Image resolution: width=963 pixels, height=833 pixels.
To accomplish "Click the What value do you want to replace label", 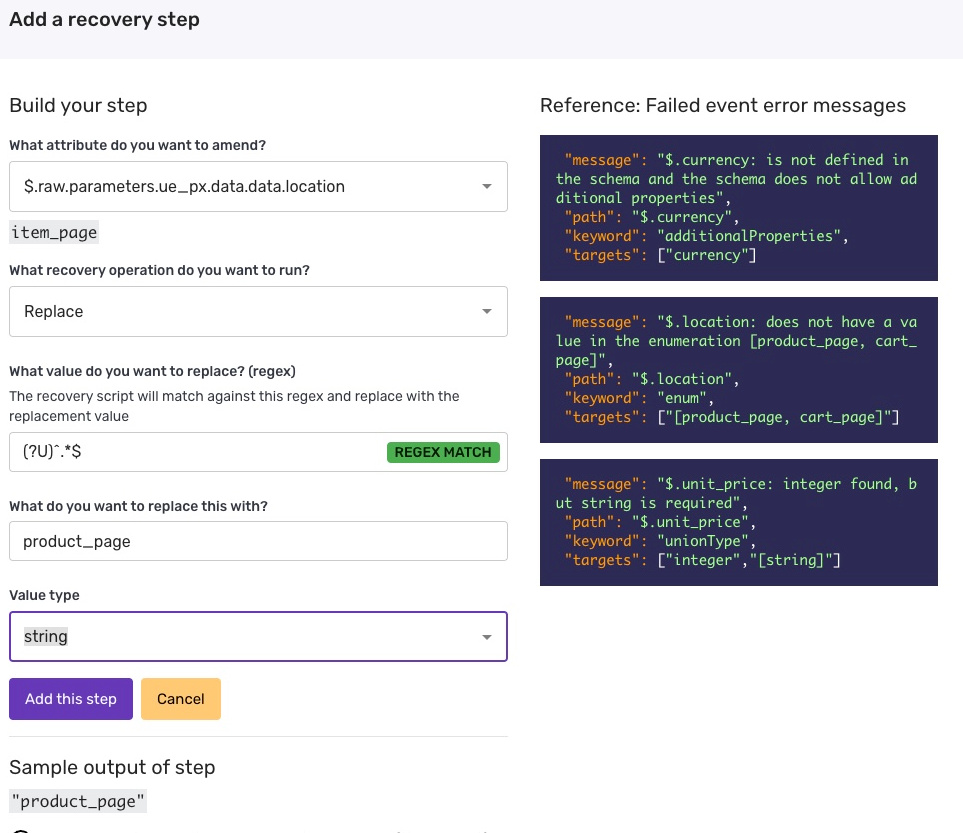I will click(152, 371).
